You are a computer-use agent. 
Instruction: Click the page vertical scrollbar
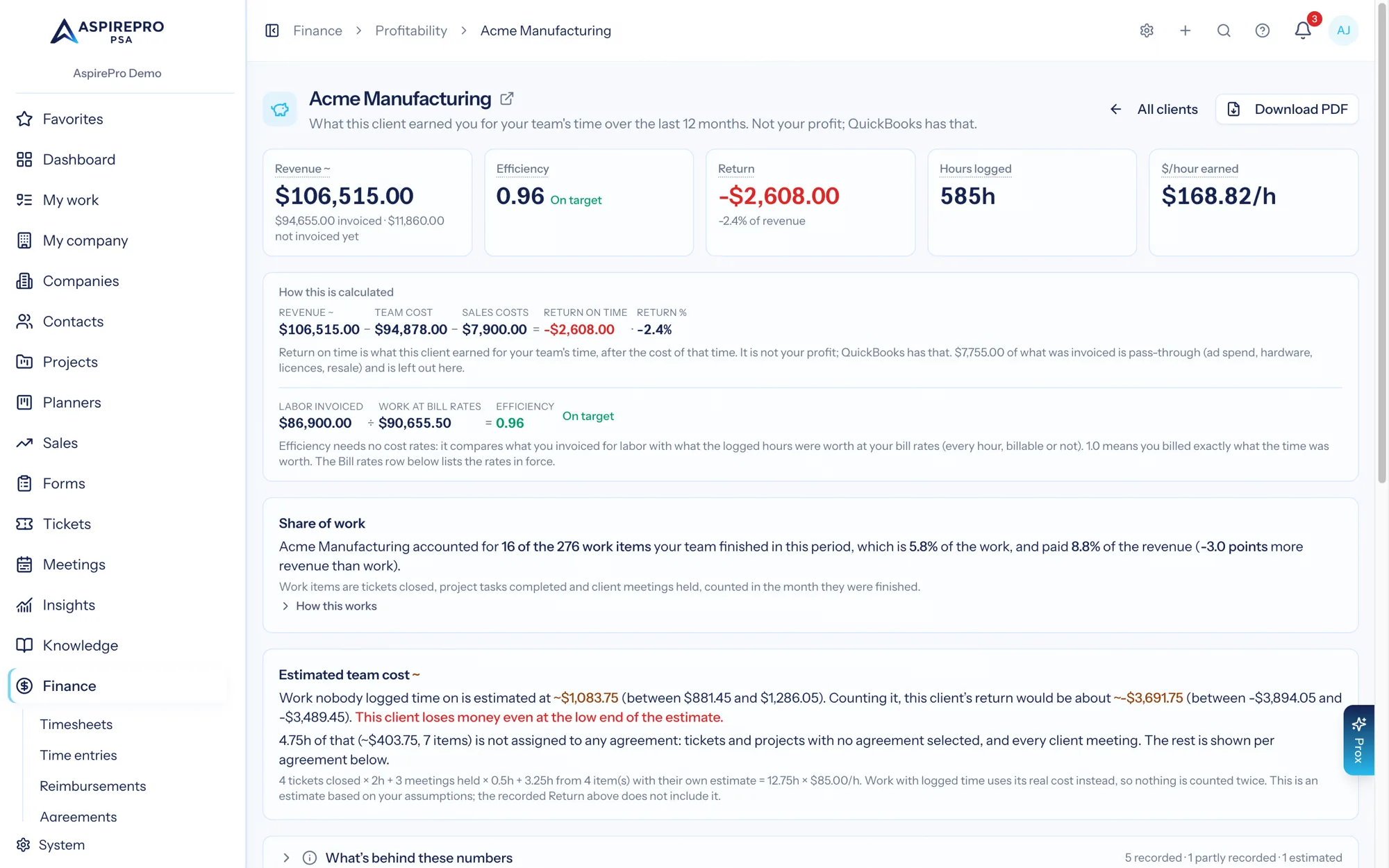1382,243
